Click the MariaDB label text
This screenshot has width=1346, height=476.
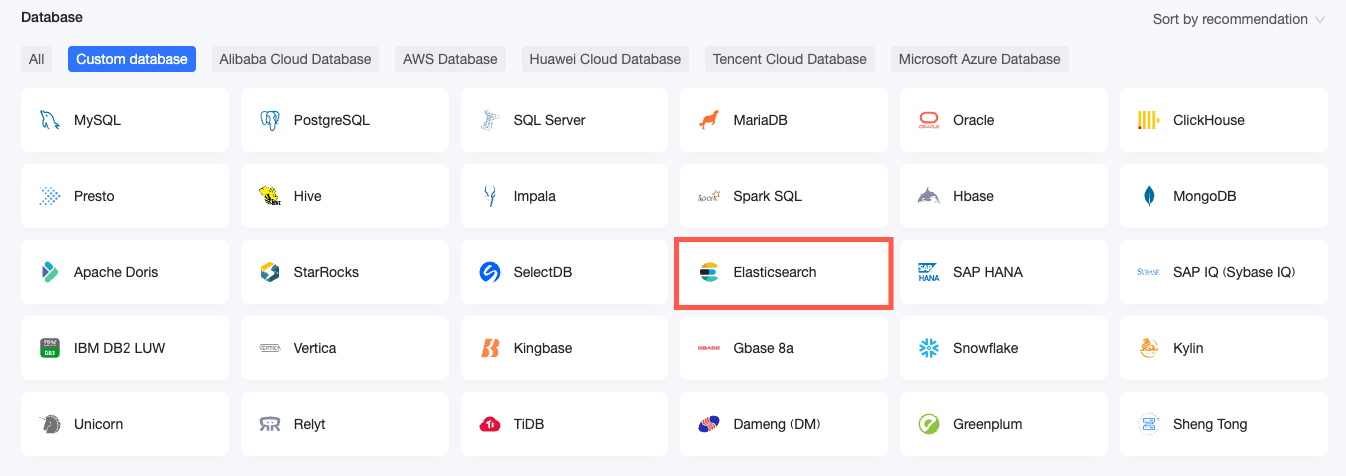point(761,120)
